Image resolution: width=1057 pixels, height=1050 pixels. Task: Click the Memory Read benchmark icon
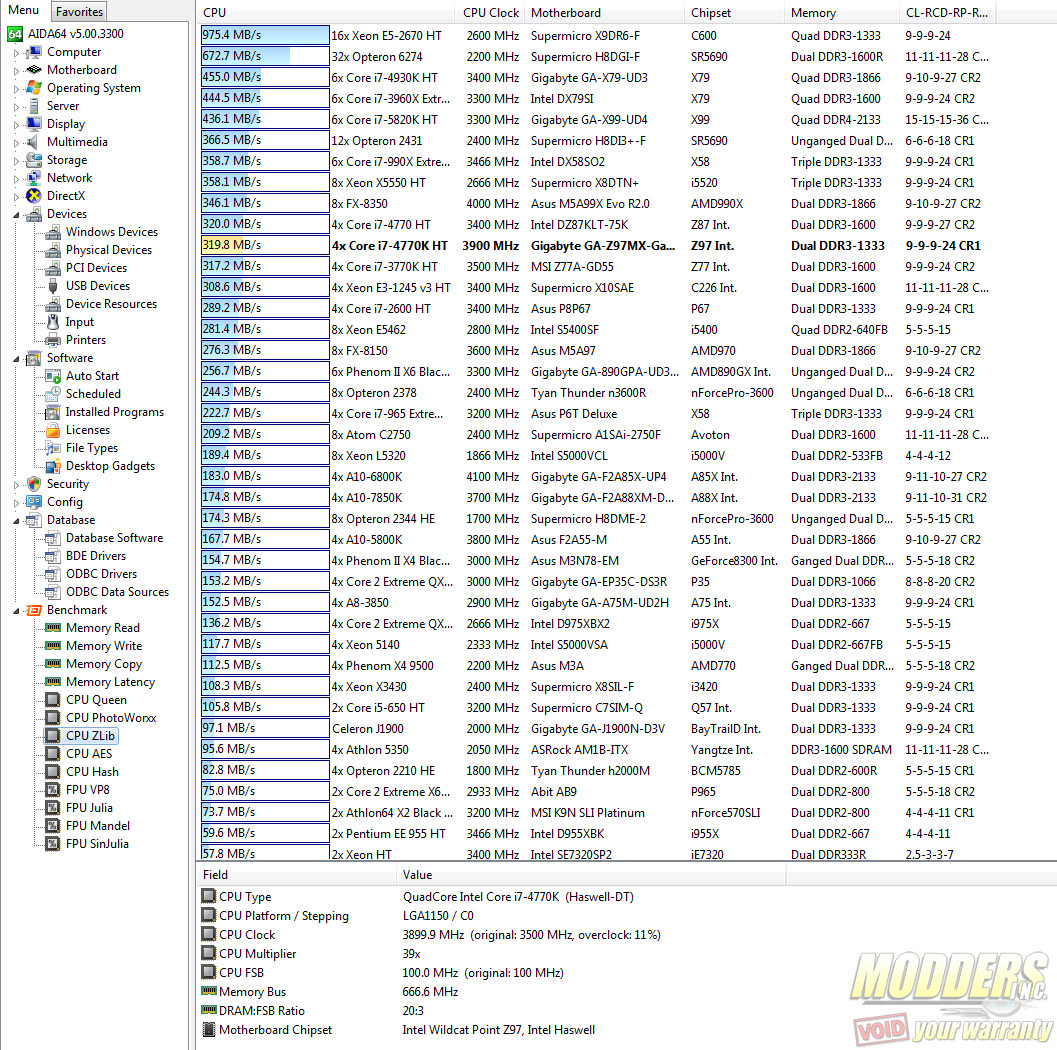tap(53, 627)
